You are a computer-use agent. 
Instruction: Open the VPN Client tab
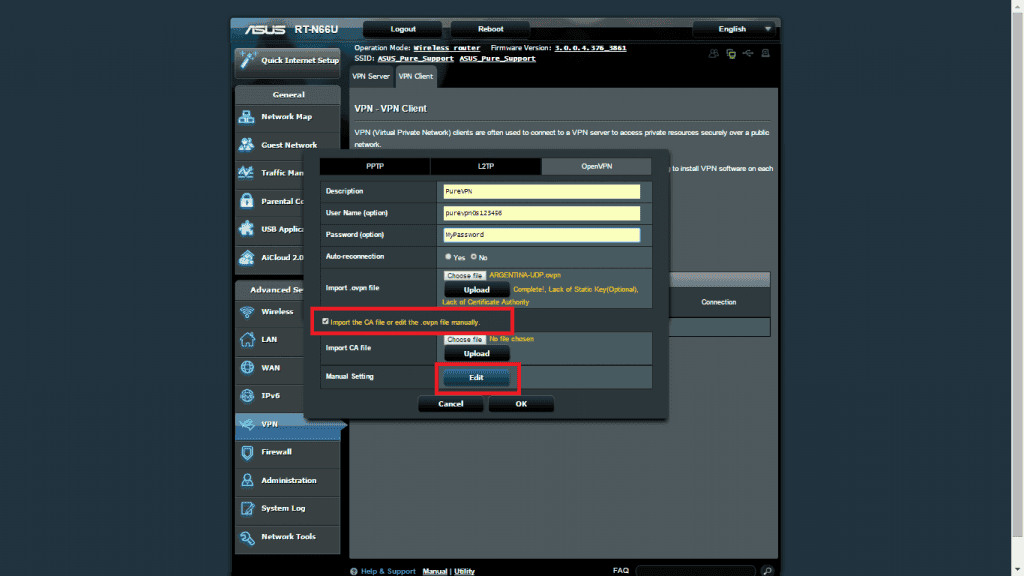coord(415,76)
